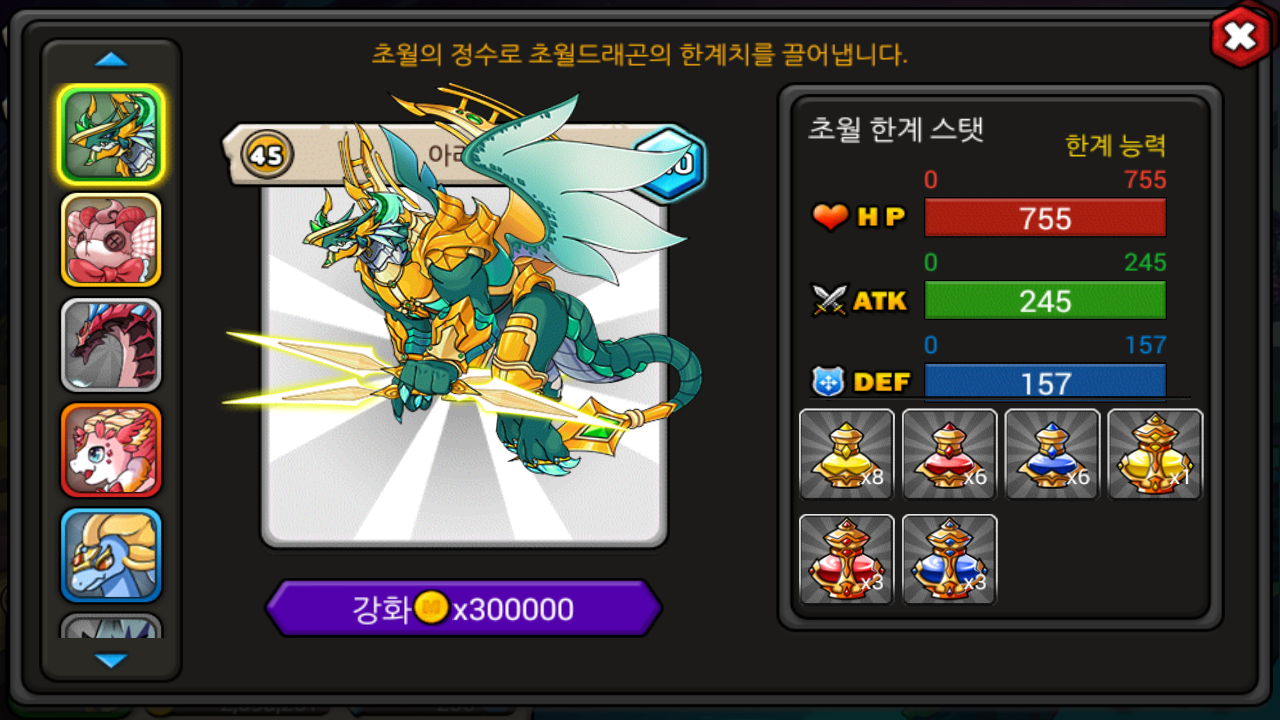Choose the blue horned dragon thumbnail

click(x=111, y=555)
